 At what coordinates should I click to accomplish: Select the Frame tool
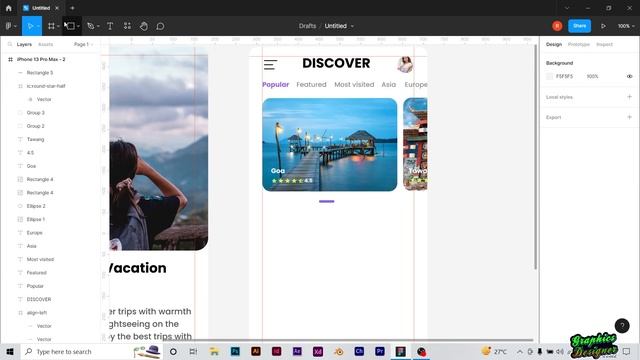[x=51, y=26]
